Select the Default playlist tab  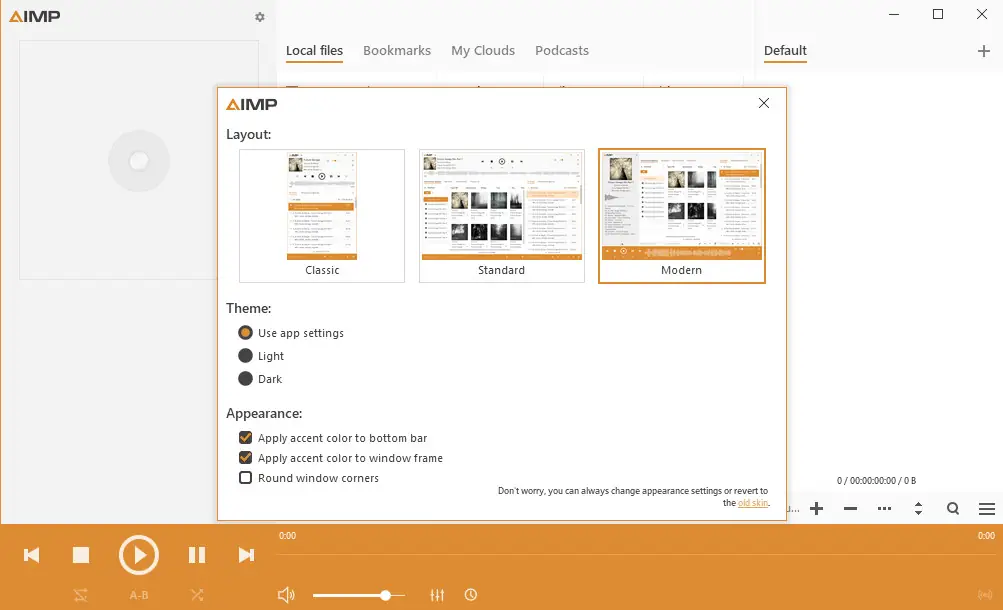click(785, 51)
